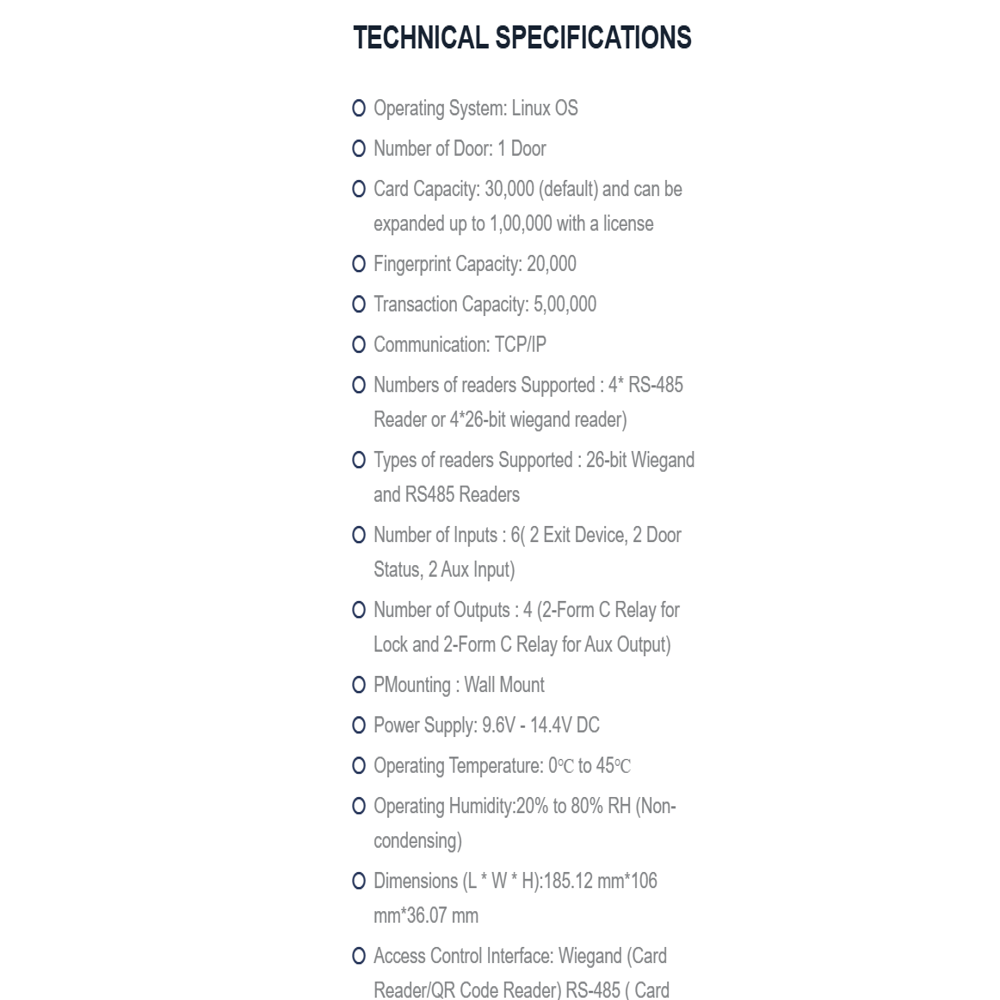This screenshot has height=1000, width=1000.
Task: Click the Access Control Interface: Wiegand text
Action: coord(520,956)
